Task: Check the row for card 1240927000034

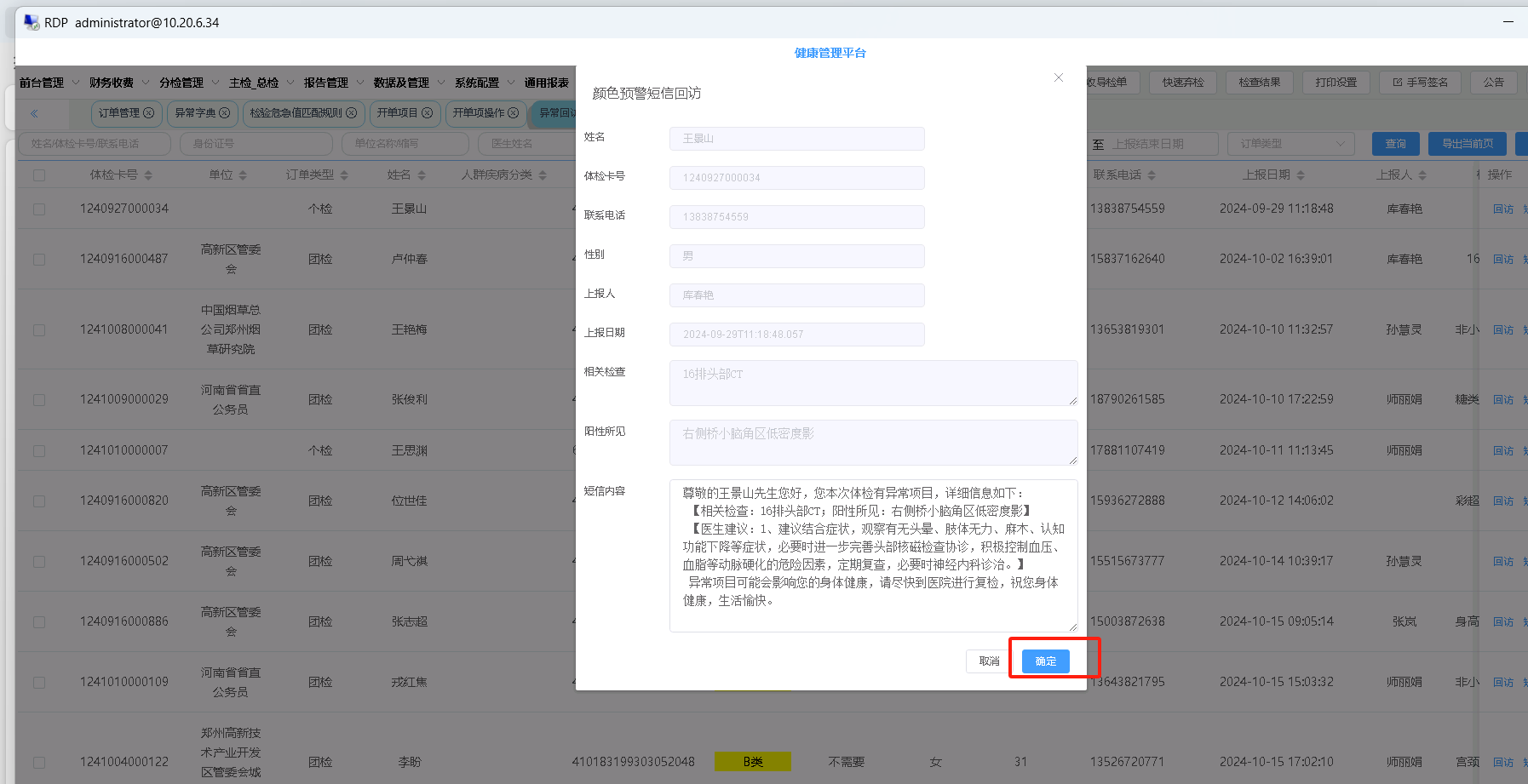Action: pyautogui.click(x=39, y=209)
